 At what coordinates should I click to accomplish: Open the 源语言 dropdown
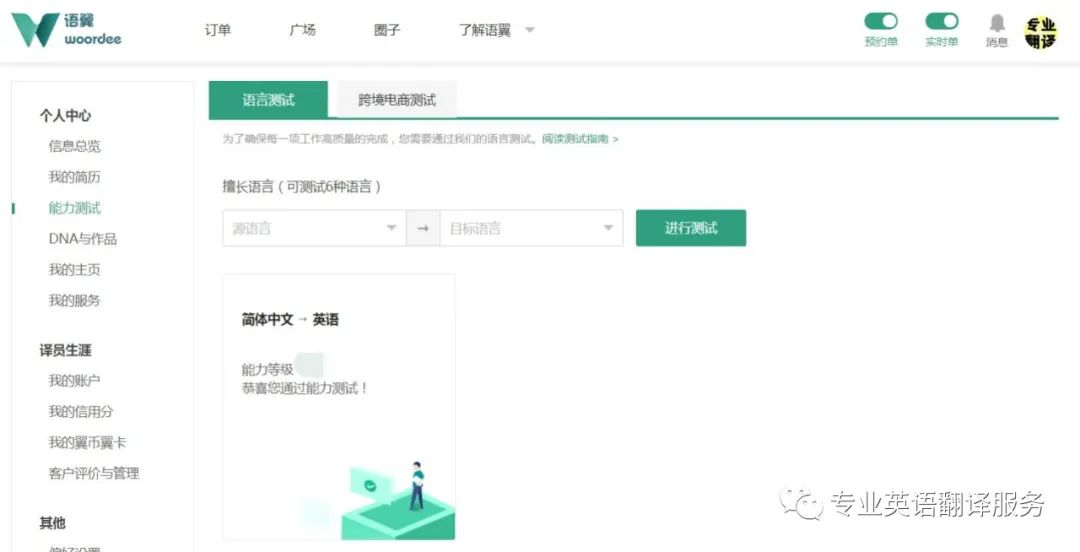(314, 228)
